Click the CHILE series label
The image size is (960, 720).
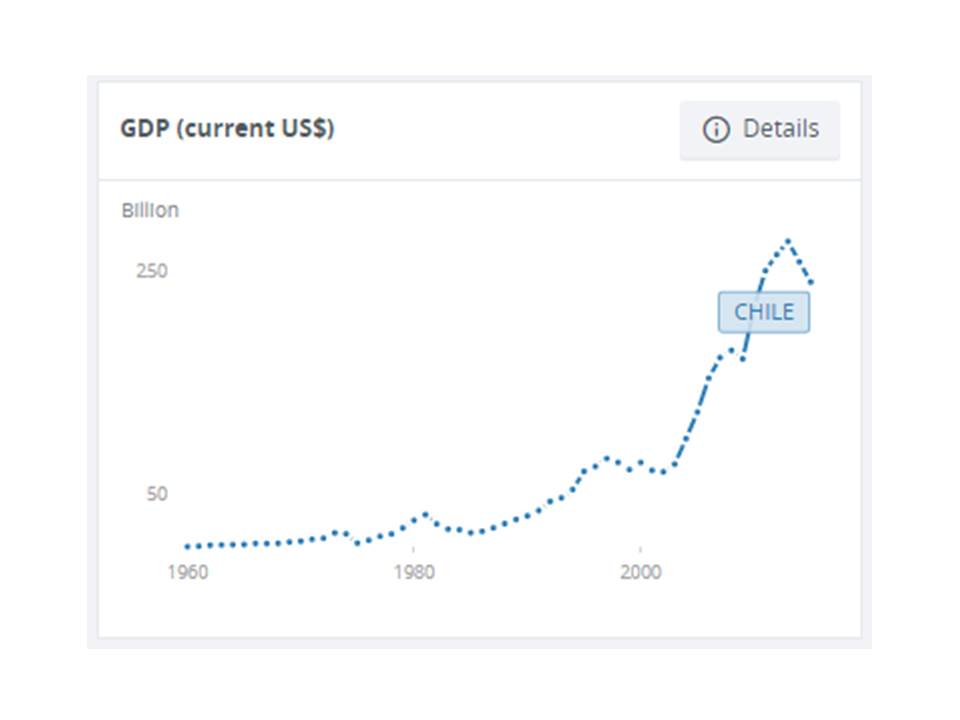tap(764, 312)
